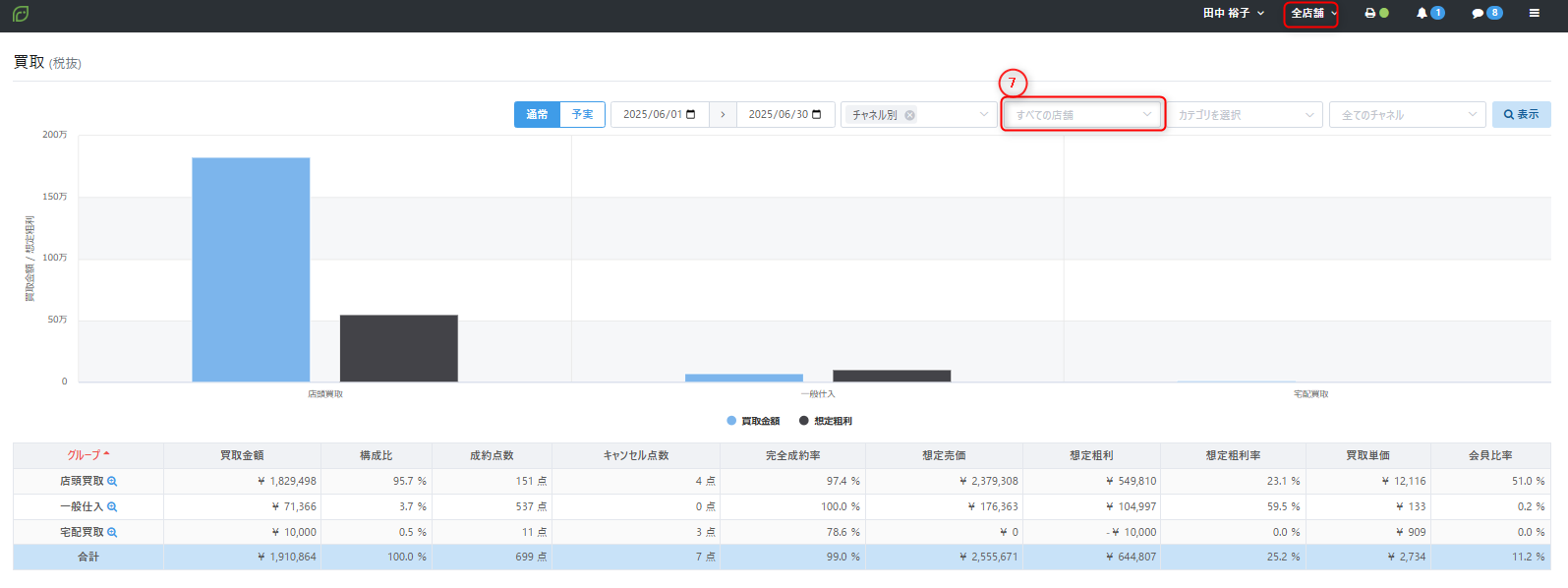Viewport: 1568px width, 588px height.
Task: Open the printer status icon
Action: [x=1370, y=14]
